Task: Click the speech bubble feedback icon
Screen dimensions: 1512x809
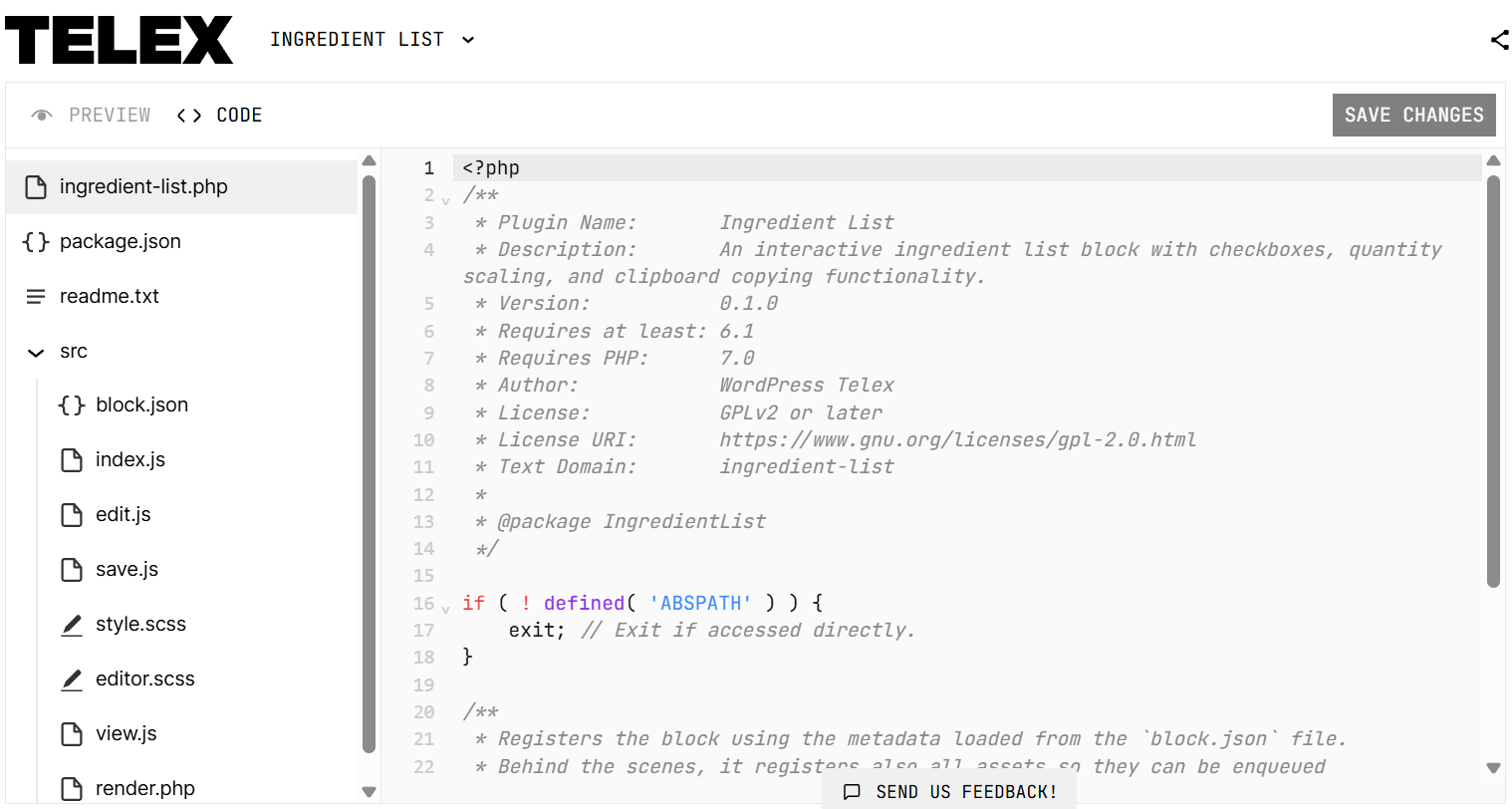Action: pos(852,792)
